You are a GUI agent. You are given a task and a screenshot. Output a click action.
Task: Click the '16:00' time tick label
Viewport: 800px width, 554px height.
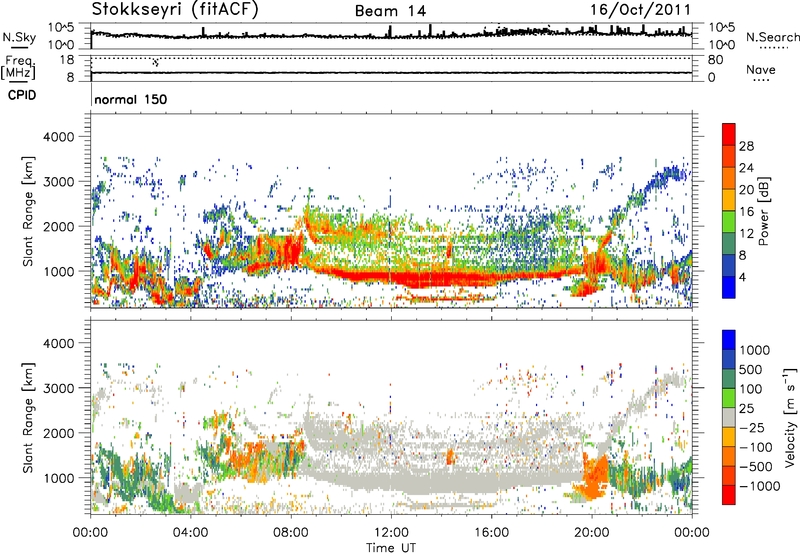[491, 533]
